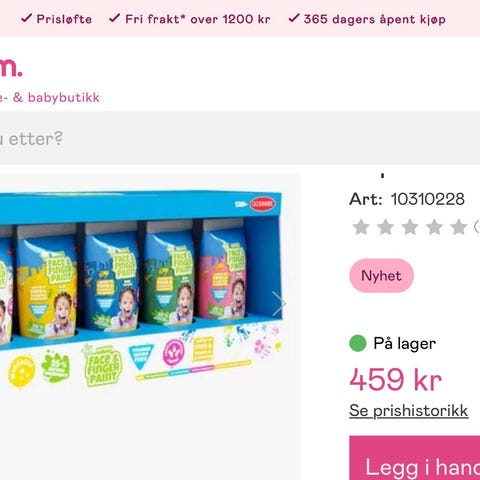Open the Fri frakt over 1200 kr info

[197, 19]
